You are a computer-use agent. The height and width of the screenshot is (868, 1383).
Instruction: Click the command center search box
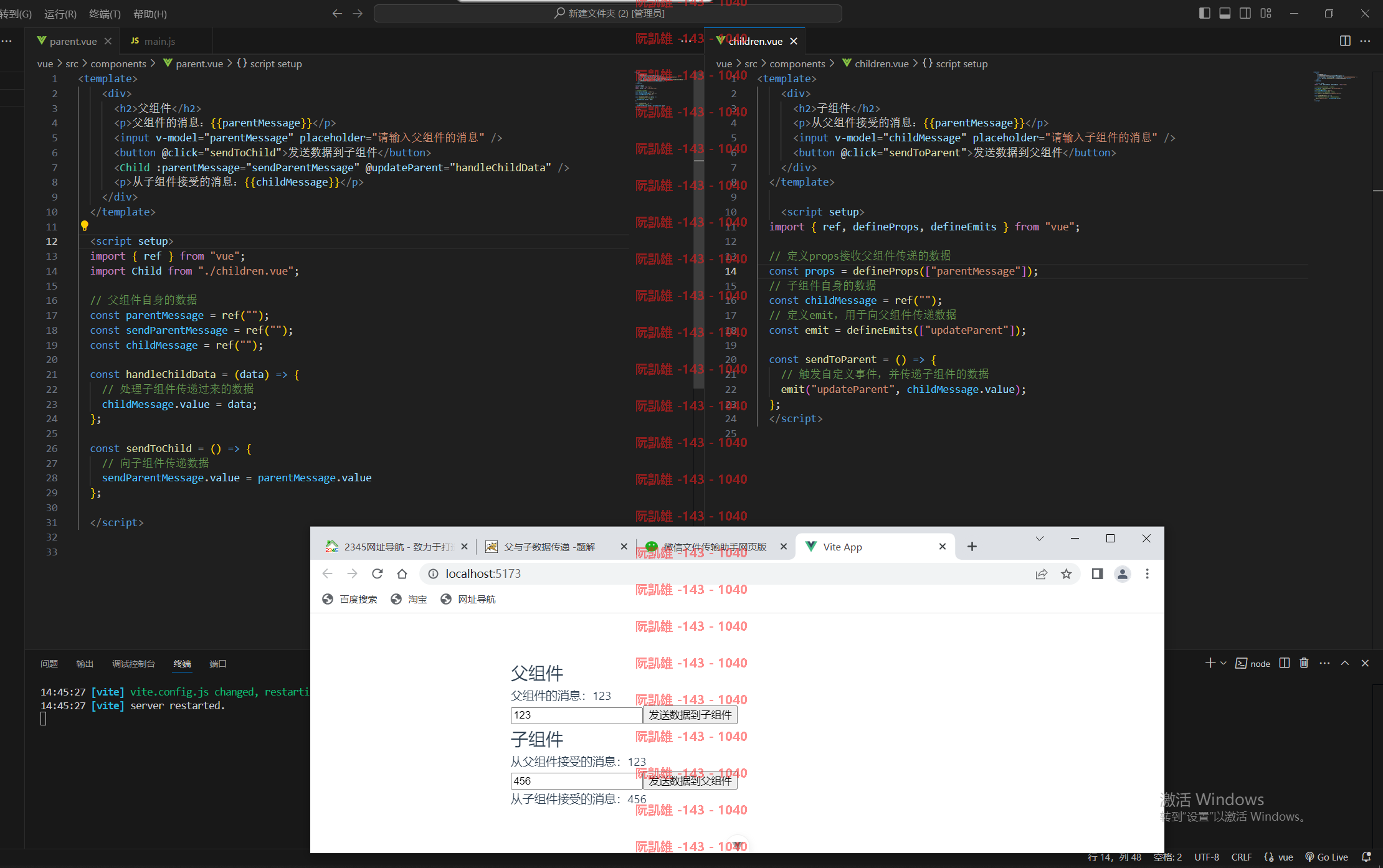point(608,13)
